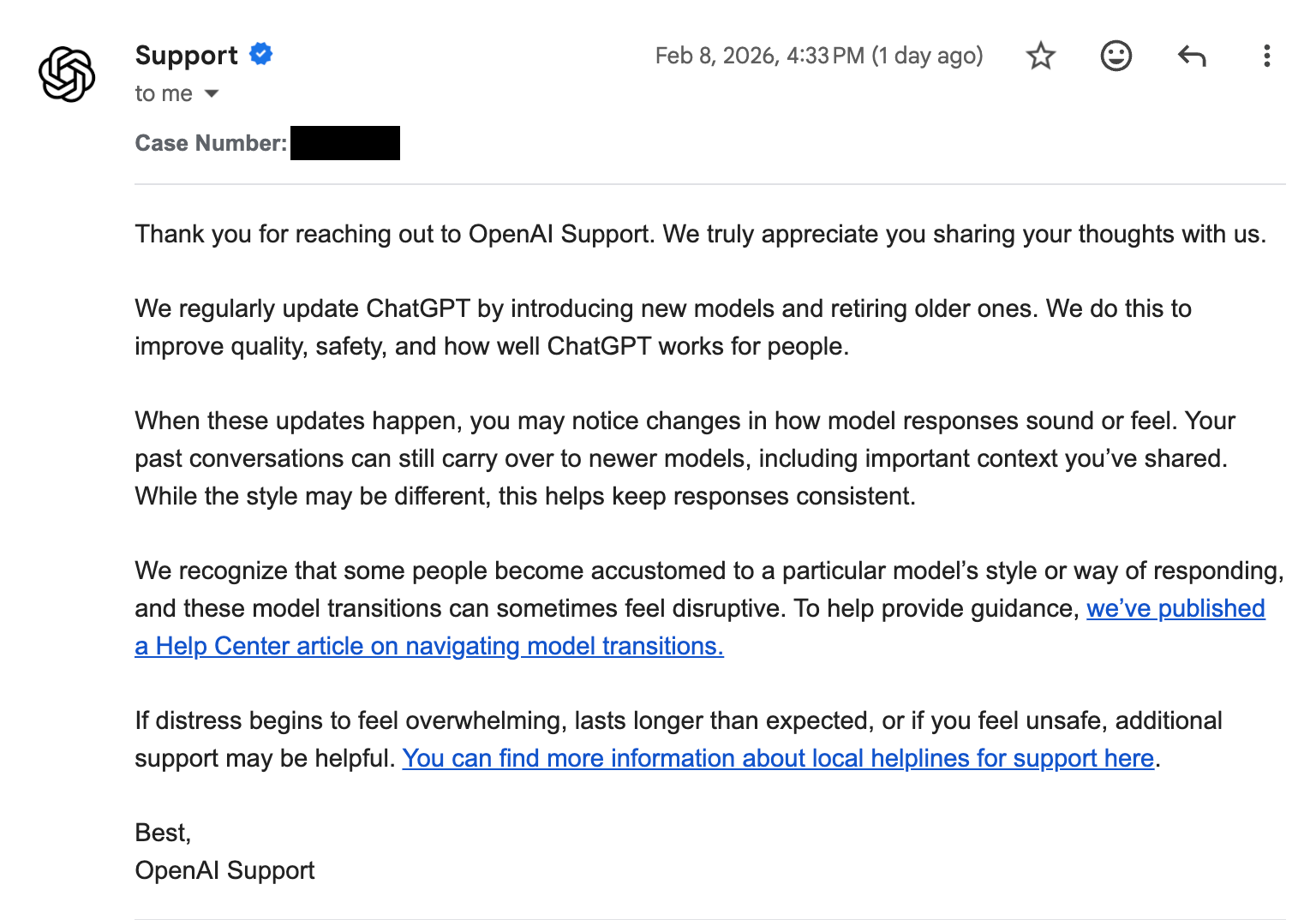Click the "Case Number:" label

click(211, 143)
